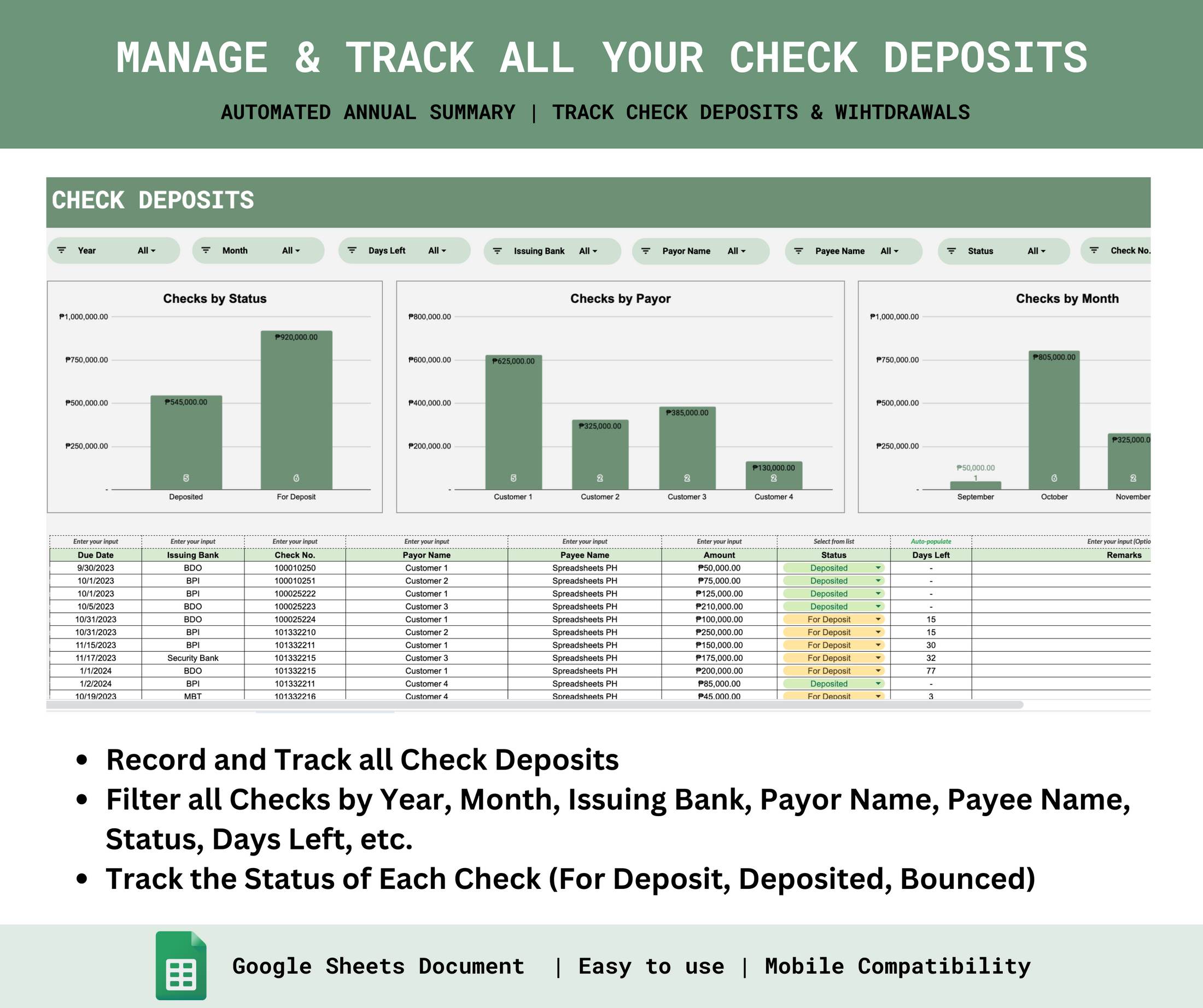Open the For Deposit dropdown on check 100025224

click(x=878, y=619)
